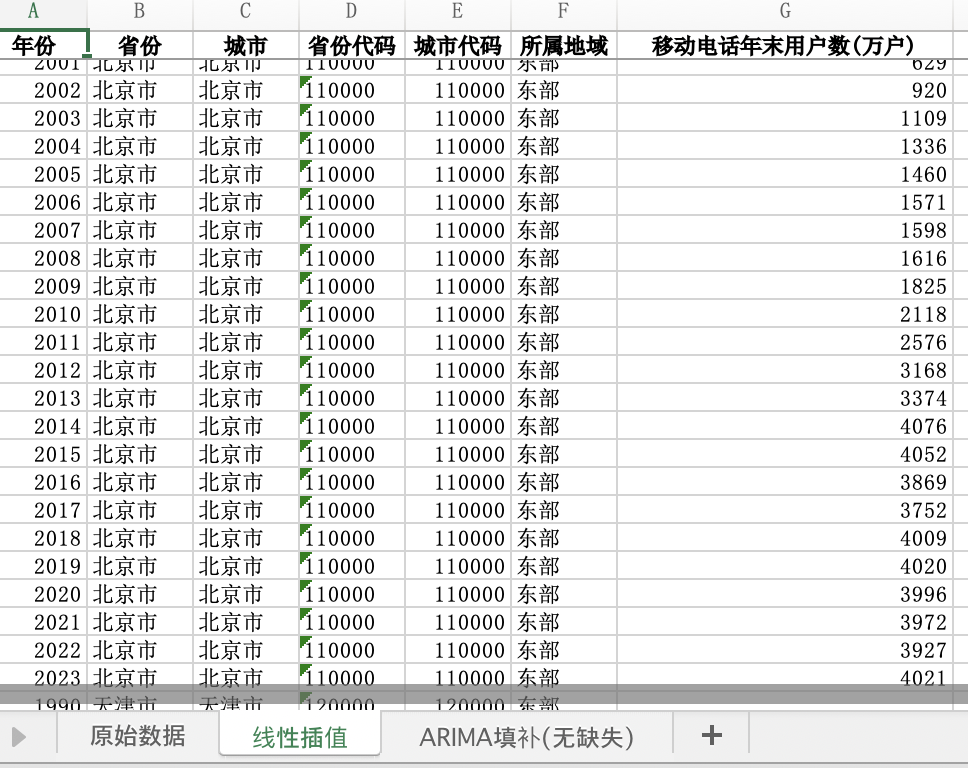The height and width of the screenshot is (768, 968).
Task: Select the value cell 3752
Action: (785, 511)
